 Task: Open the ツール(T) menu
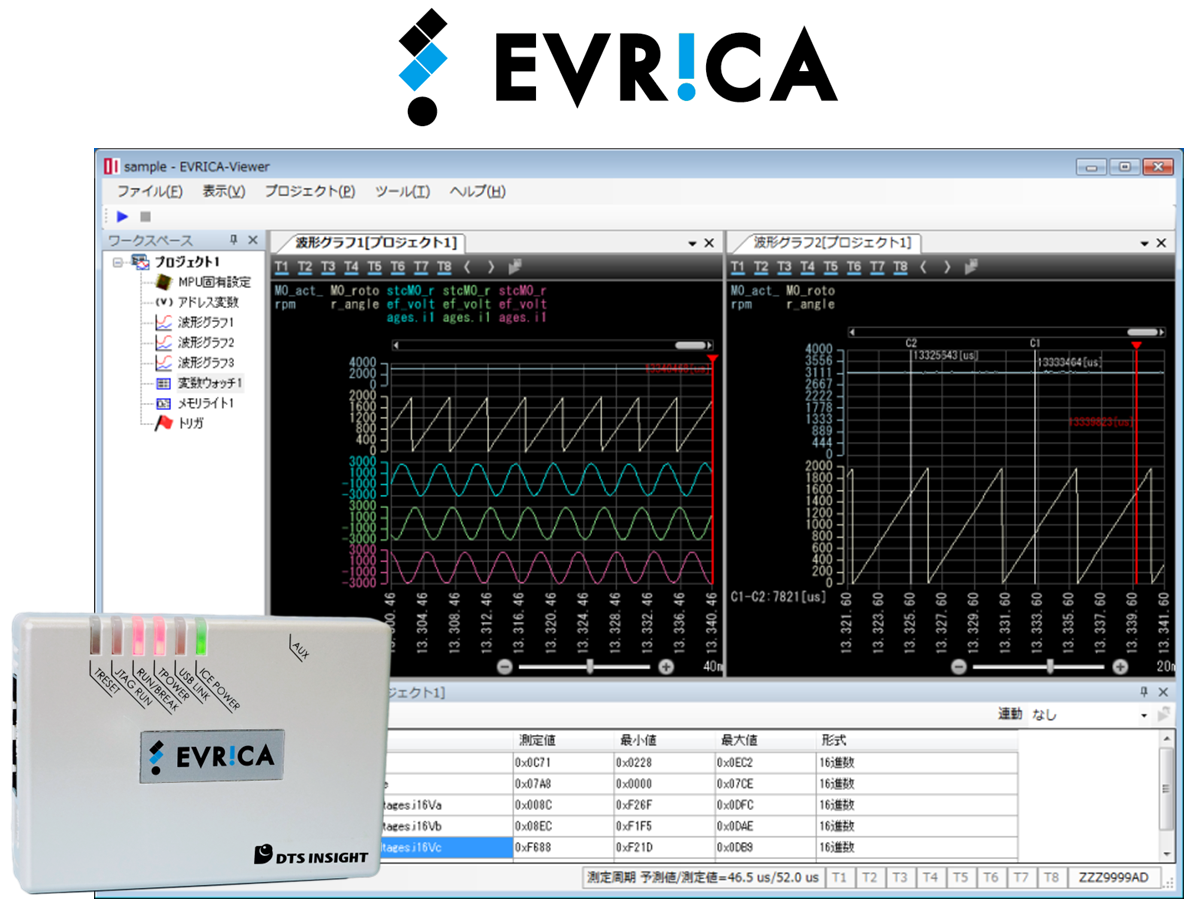coord(402,191)
